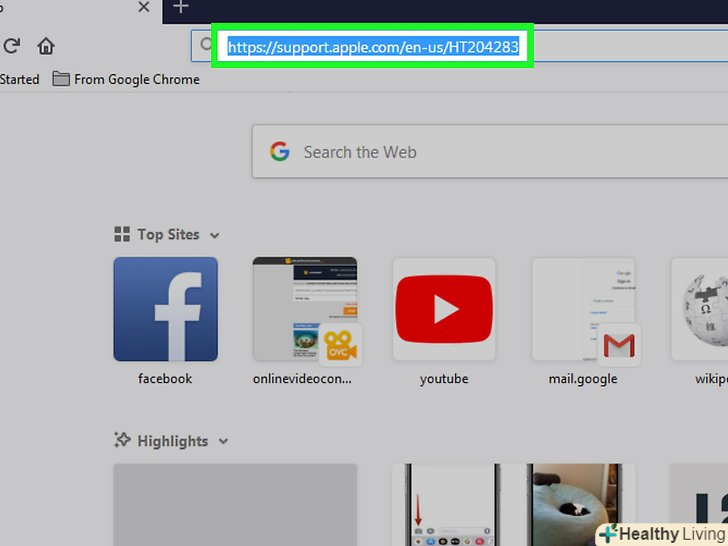Click the Highlights heading text
Image resolution: width=728 pixels, height=546 pixels.
pos(173,441)
